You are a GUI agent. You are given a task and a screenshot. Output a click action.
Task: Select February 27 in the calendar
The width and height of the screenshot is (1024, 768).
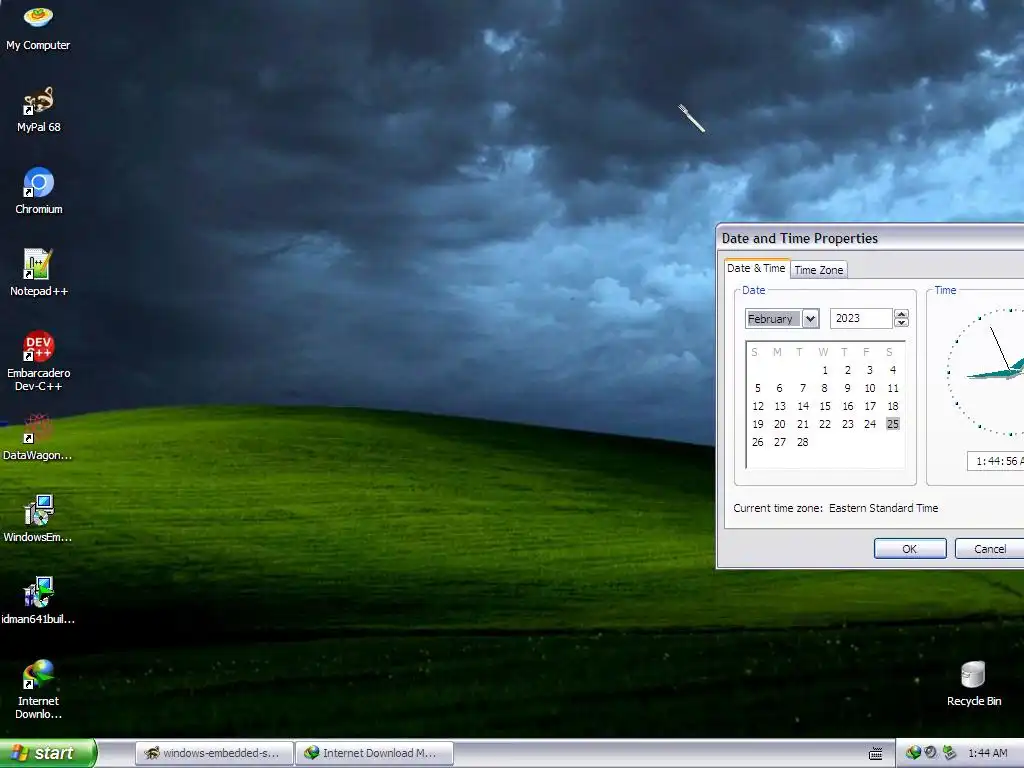[780, 442]
